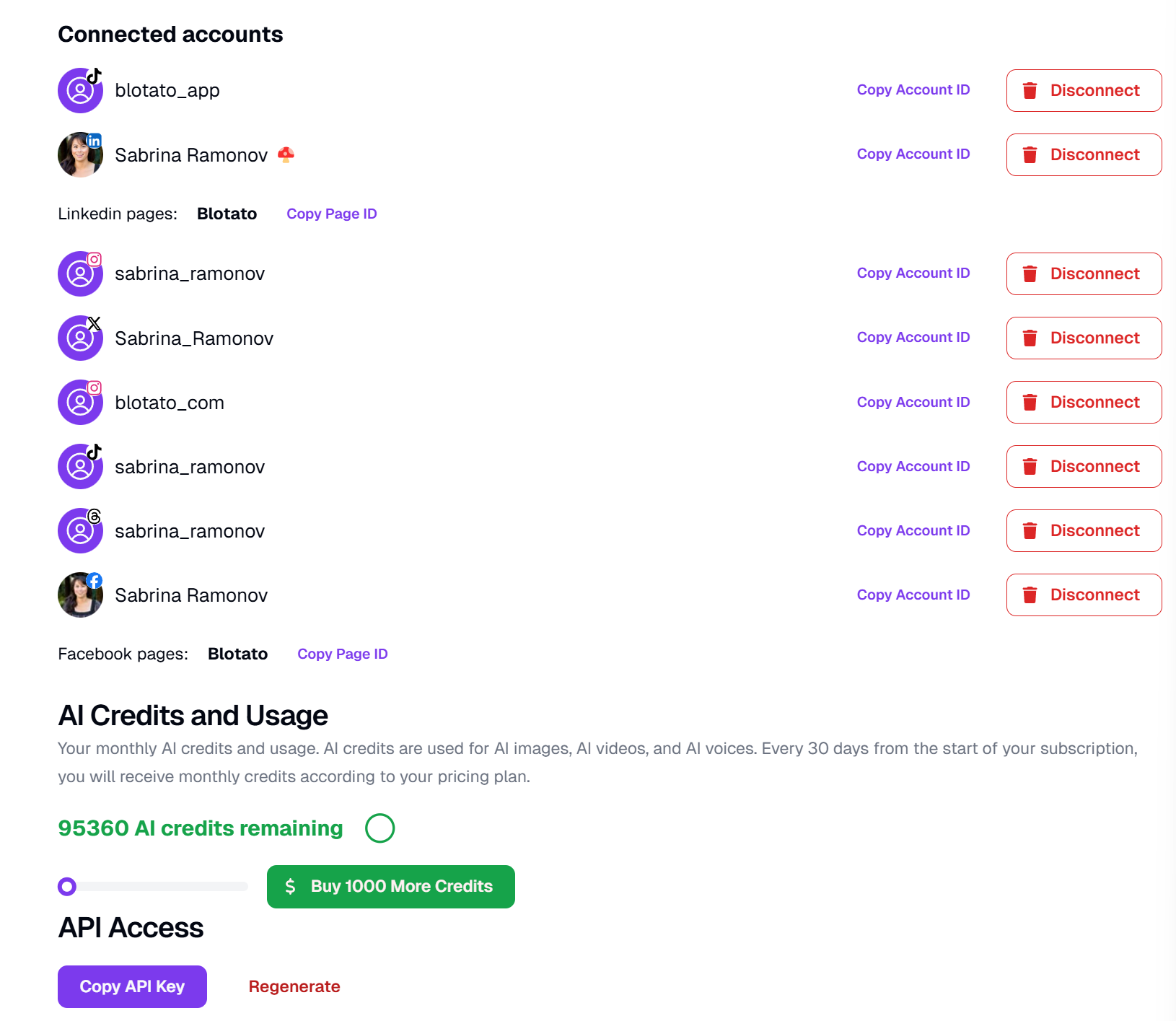Viewport: 1176px width, 1021px height.
Task: Click Sabrina Ramonov's LinkedIn profile photo
Action: click(80, 155)
